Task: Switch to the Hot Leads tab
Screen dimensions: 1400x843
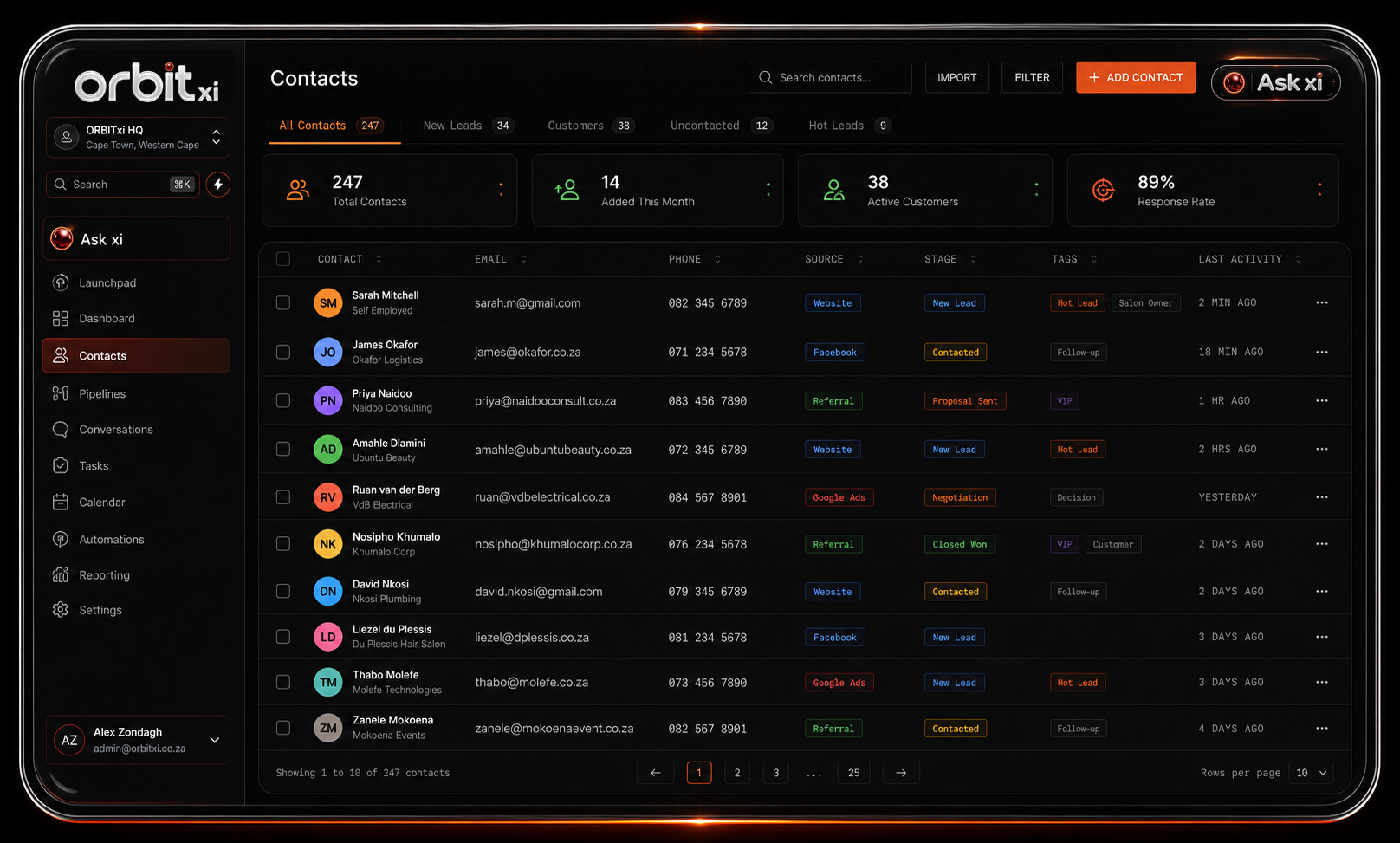Action: 850,126
